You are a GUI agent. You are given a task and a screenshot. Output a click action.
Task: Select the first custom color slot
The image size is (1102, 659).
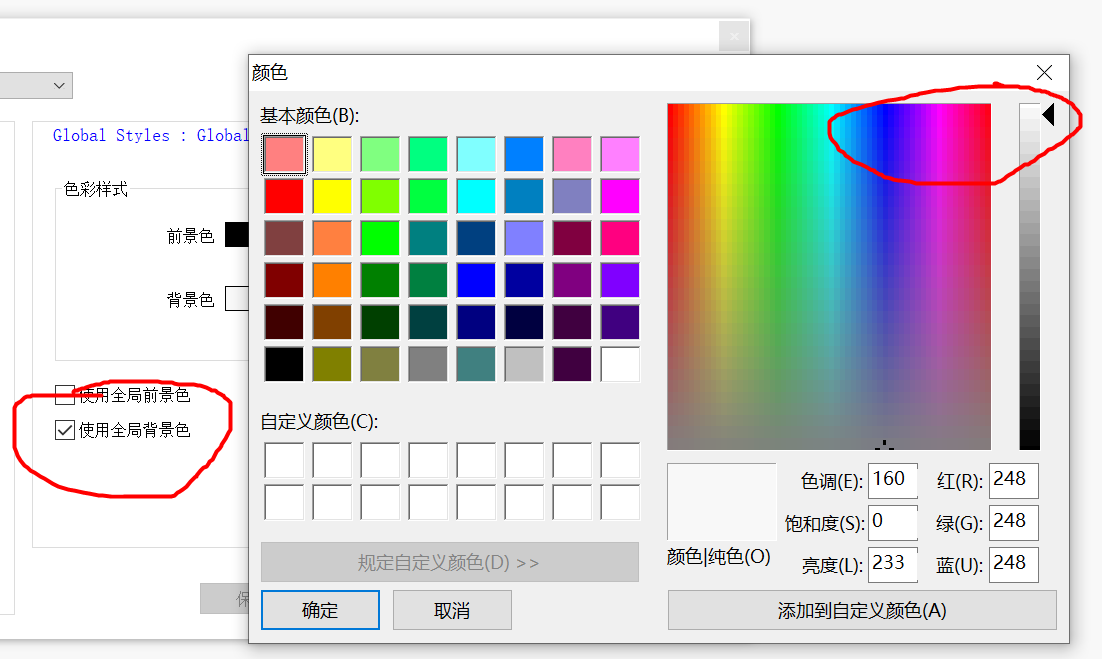[x=284, y=460]
